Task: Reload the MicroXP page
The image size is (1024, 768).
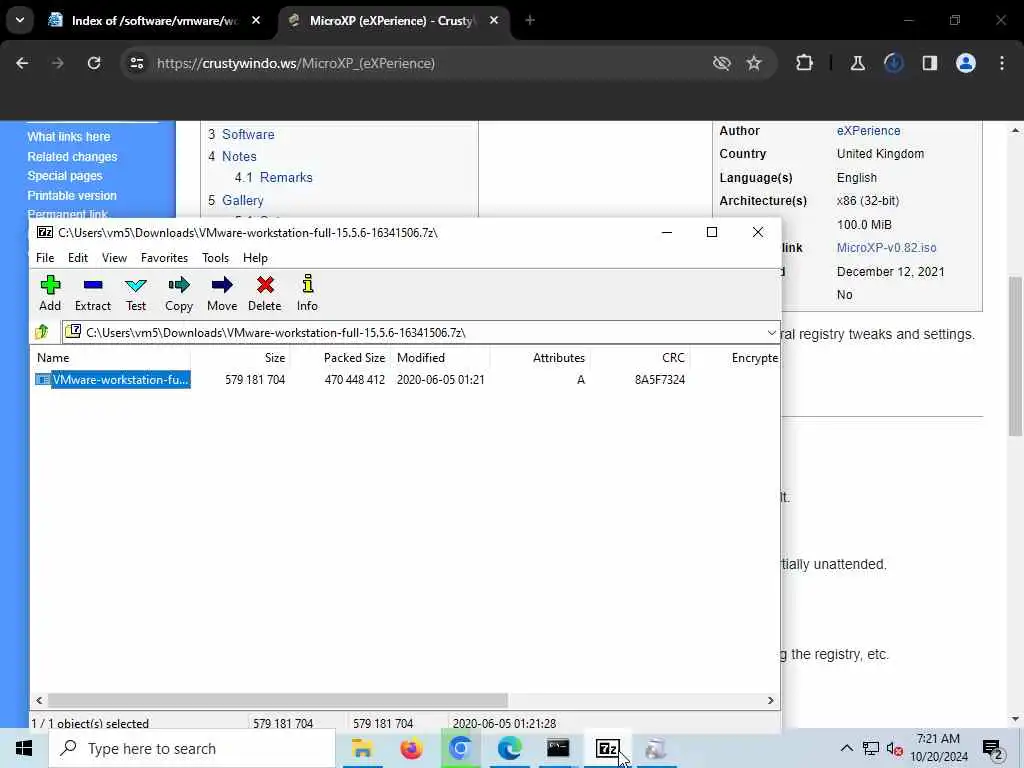Action: click(x=94, y=63)
